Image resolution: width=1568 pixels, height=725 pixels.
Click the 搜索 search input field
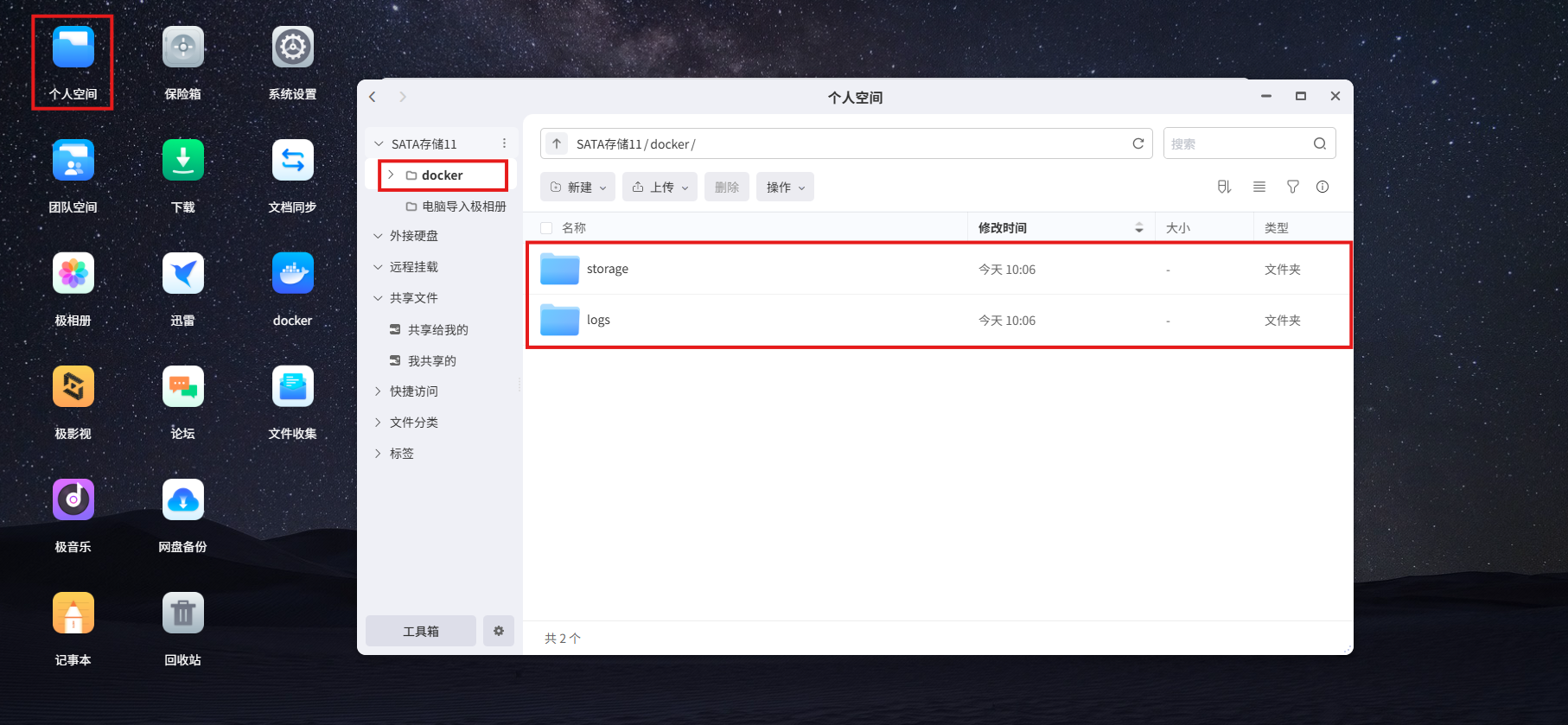tap(1236, 143)
